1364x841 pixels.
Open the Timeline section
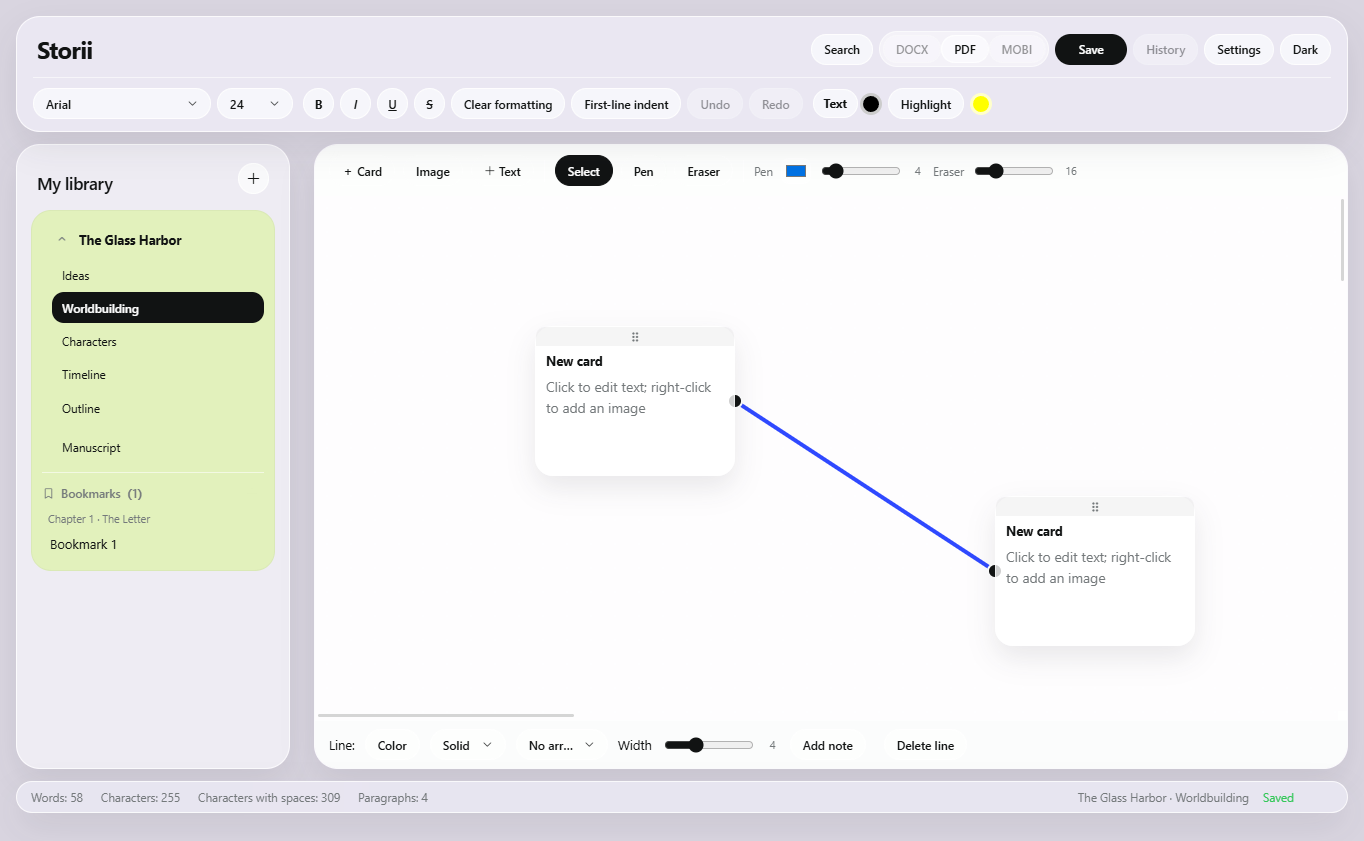point(158,375)
